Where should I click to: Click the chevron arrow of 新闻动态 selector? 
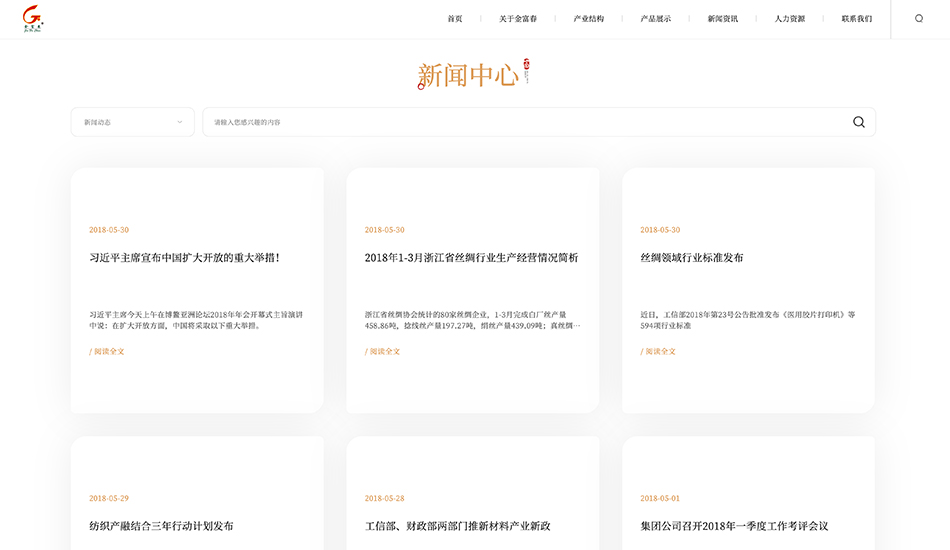pyautogui.click(x=180, y=122)
